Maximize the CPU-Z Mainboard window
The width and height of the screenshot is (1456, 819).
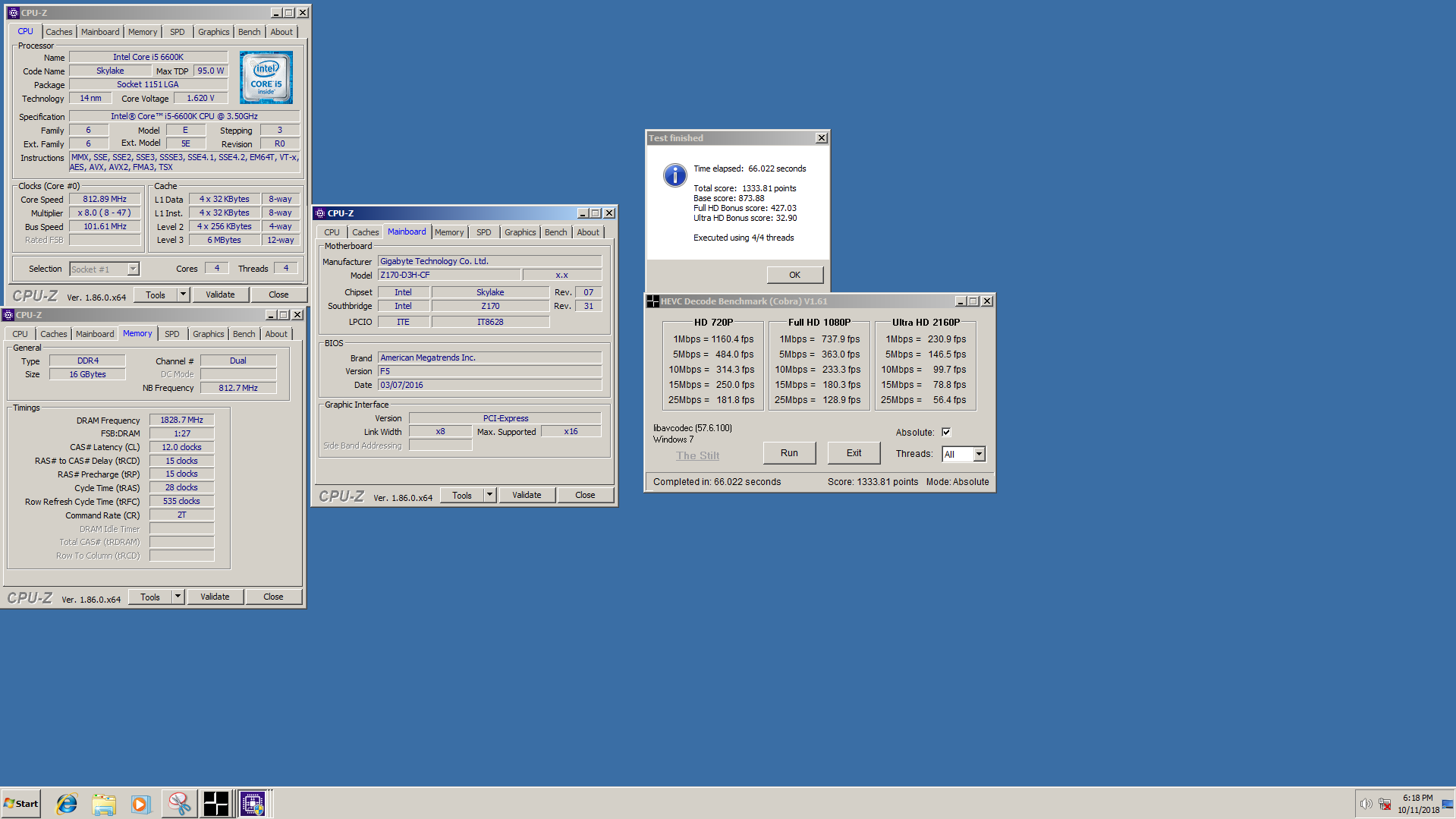[596, 213]
